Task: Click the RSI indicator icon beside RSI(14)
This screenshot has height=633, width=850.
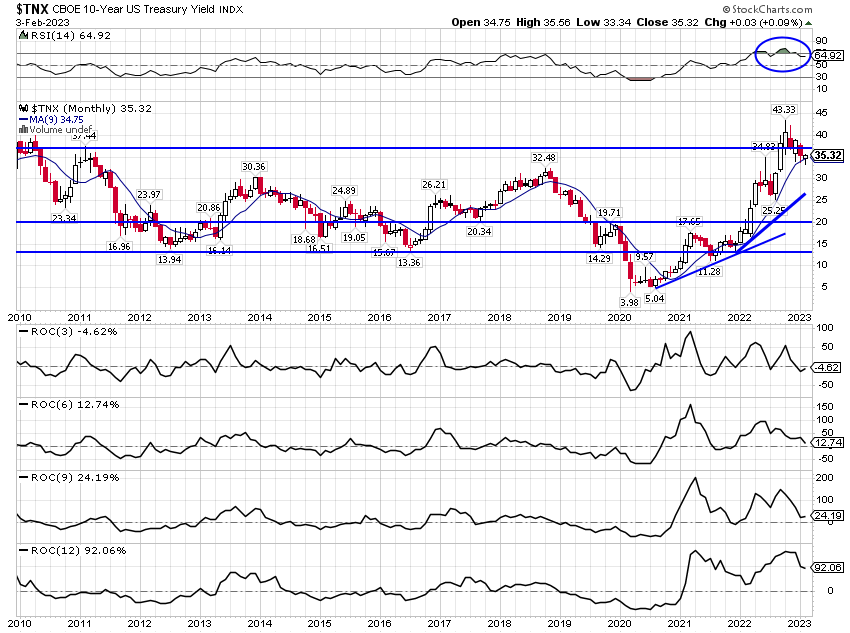Action: point(23,35)
